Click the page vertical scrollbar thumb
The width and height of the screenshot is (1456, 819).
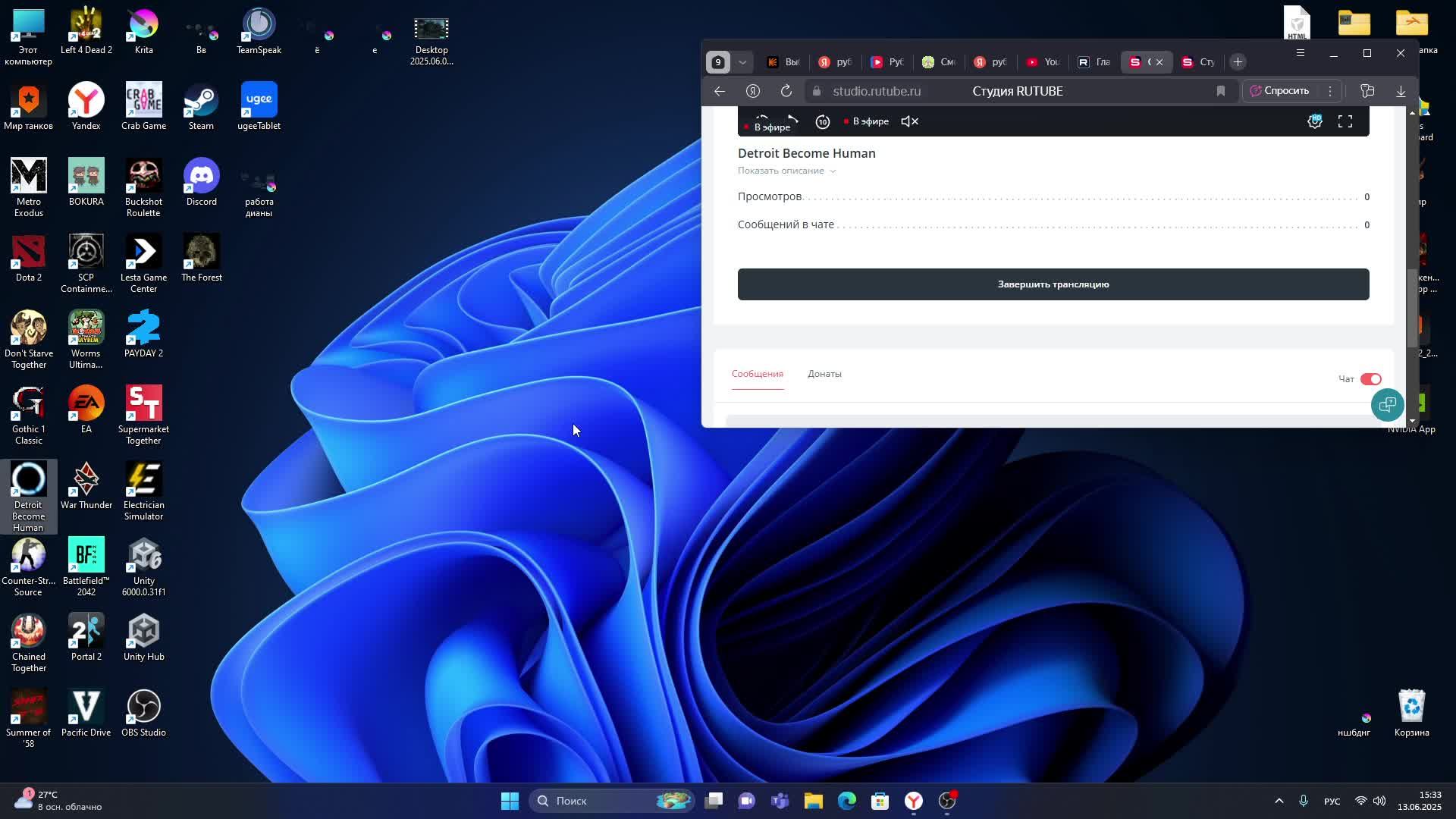1411,308
